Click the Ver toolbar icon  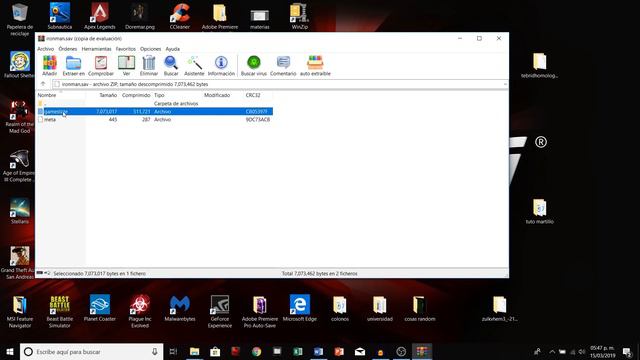pos(127,65)
